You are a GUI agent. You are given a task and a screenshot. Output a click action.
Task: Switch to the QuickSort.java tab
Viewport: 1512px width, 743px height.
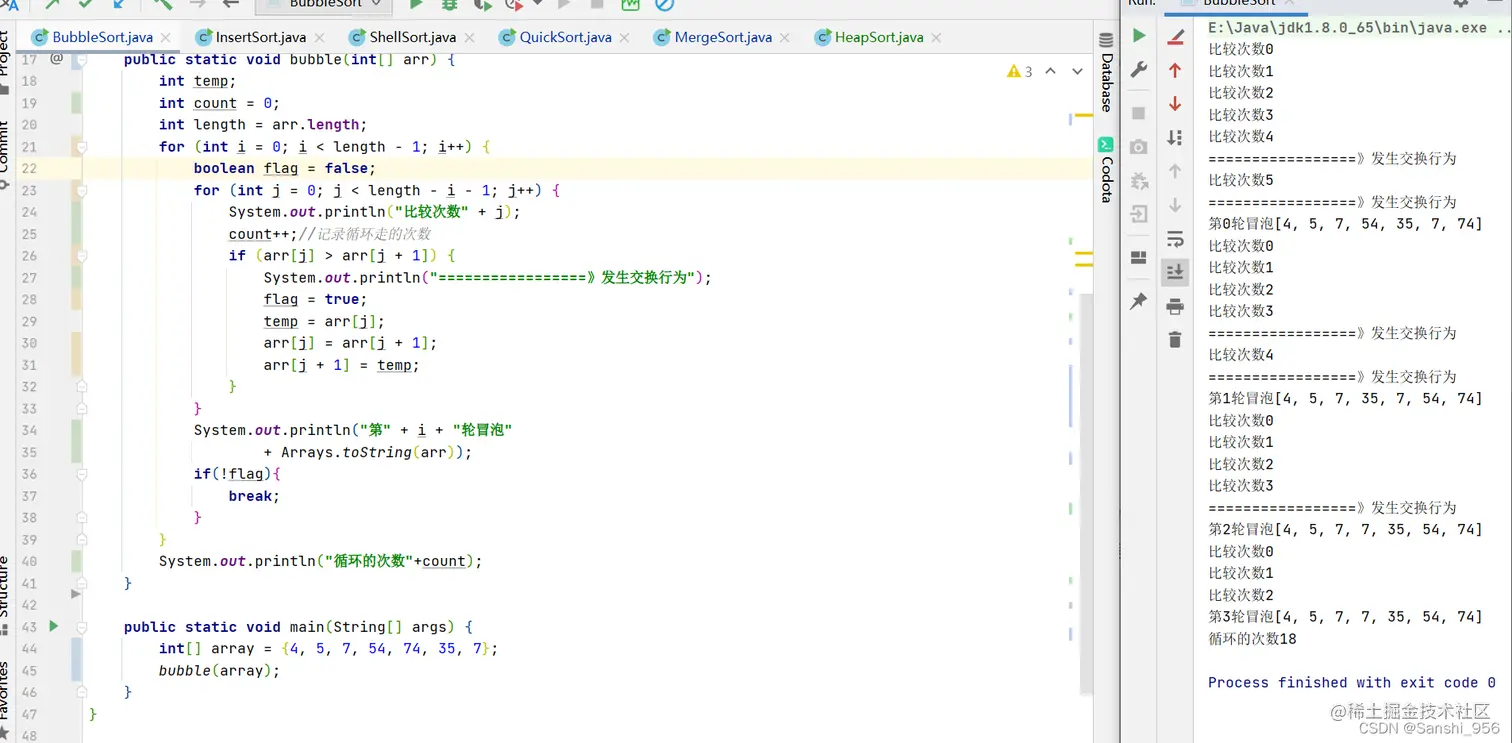565,37
